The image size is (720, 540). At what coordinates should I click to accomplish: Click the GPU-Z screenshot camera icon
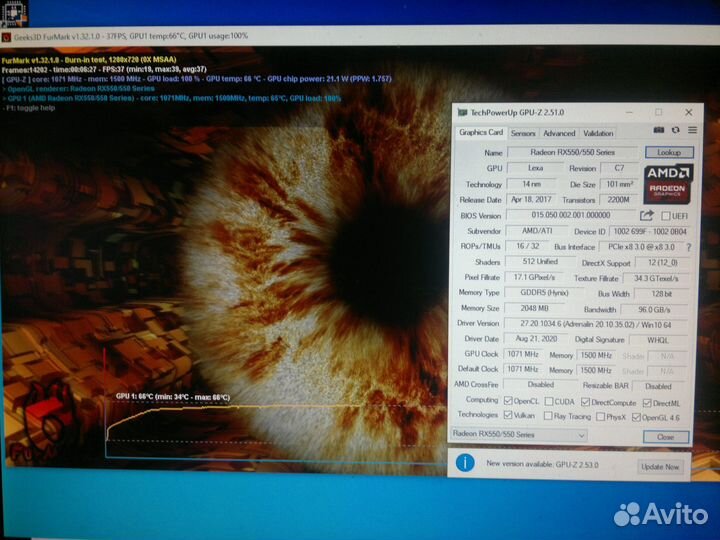point(658,130)
